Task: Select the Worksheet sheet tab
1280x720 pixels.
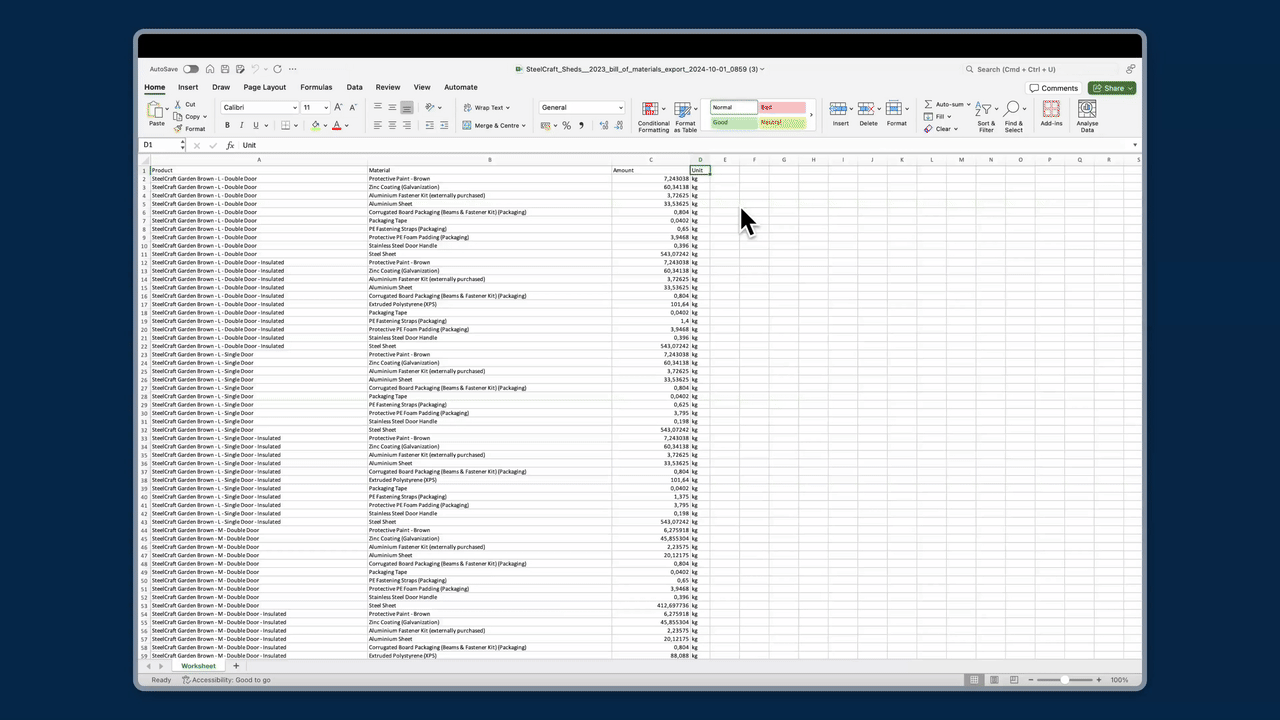Action: (198, 666)
